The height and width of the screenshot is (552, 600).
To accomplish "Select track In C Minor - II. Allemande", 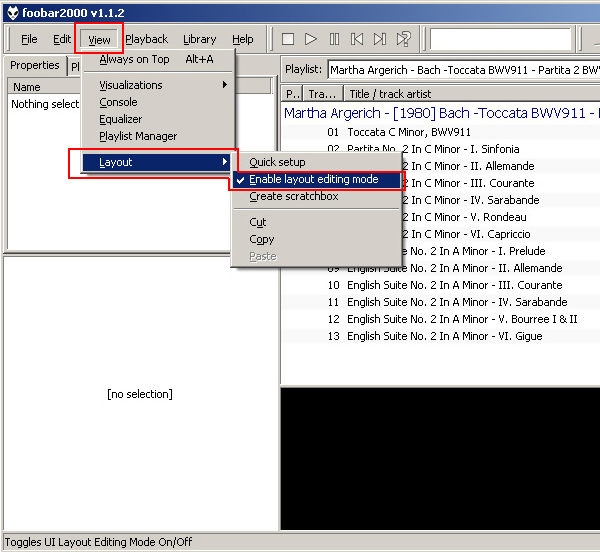I will 501,166.
